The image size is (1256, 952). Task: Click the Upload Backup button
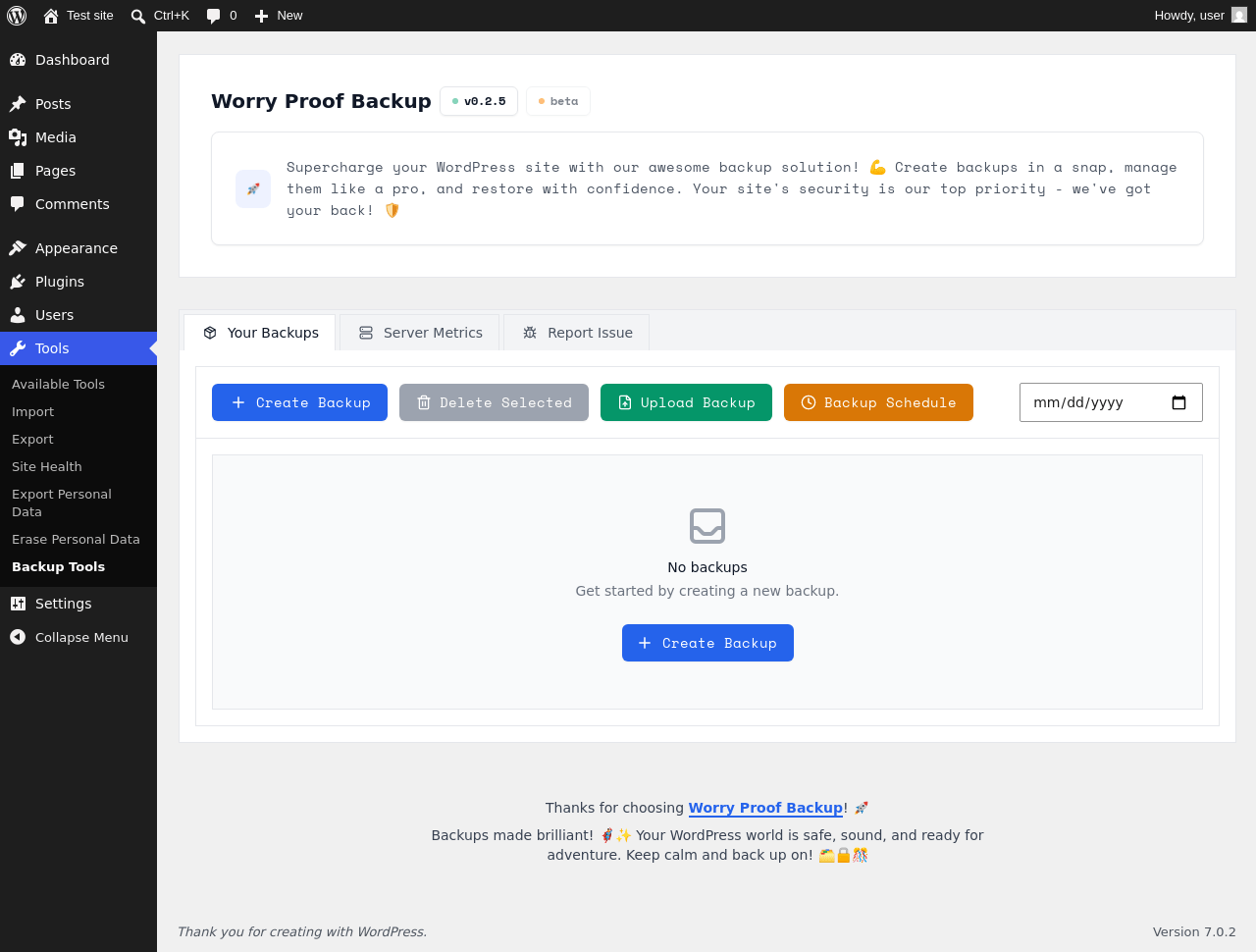click(686, 402)
